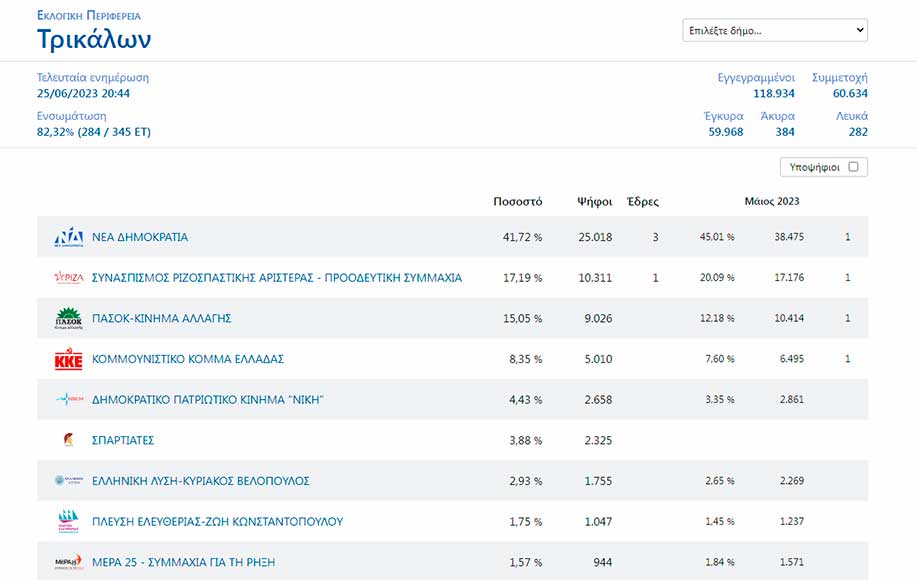Click the Έδρες column header

643,202
